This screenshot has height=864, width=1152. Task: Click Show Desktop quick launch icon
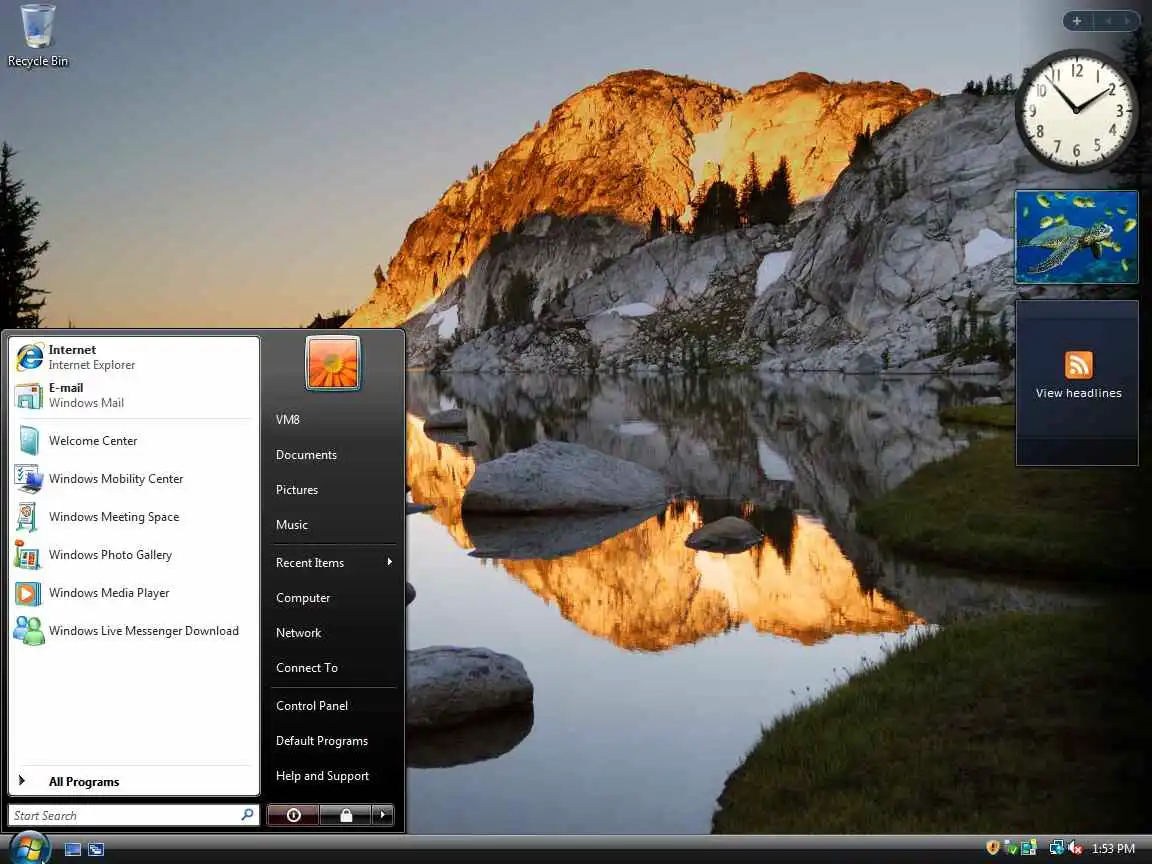(73, 850)
